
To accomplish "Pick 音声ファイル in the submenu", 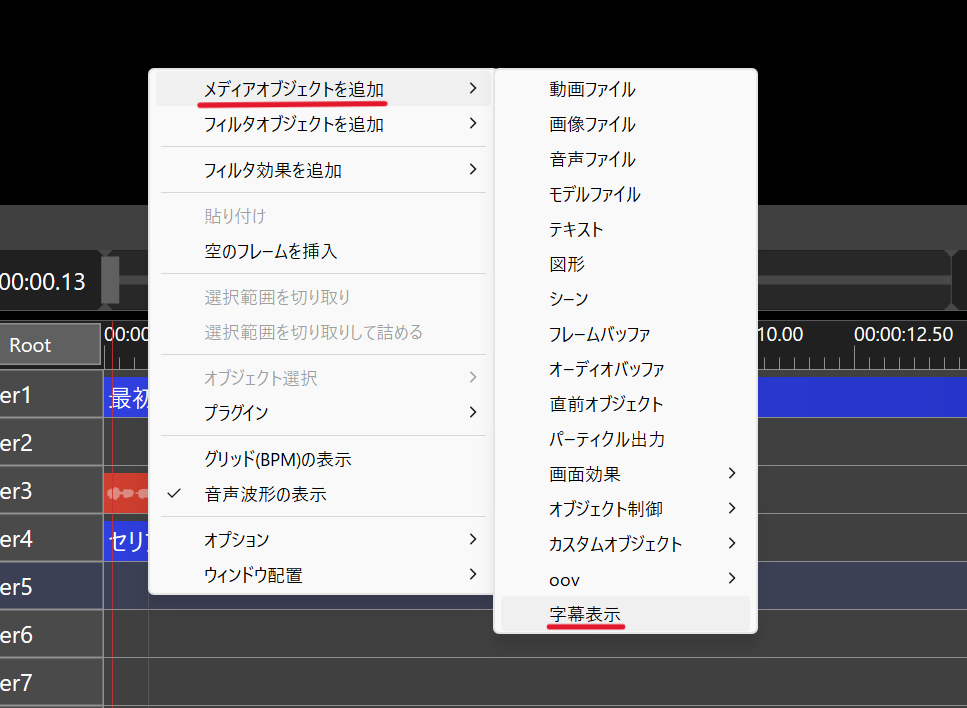I will 591,159.
